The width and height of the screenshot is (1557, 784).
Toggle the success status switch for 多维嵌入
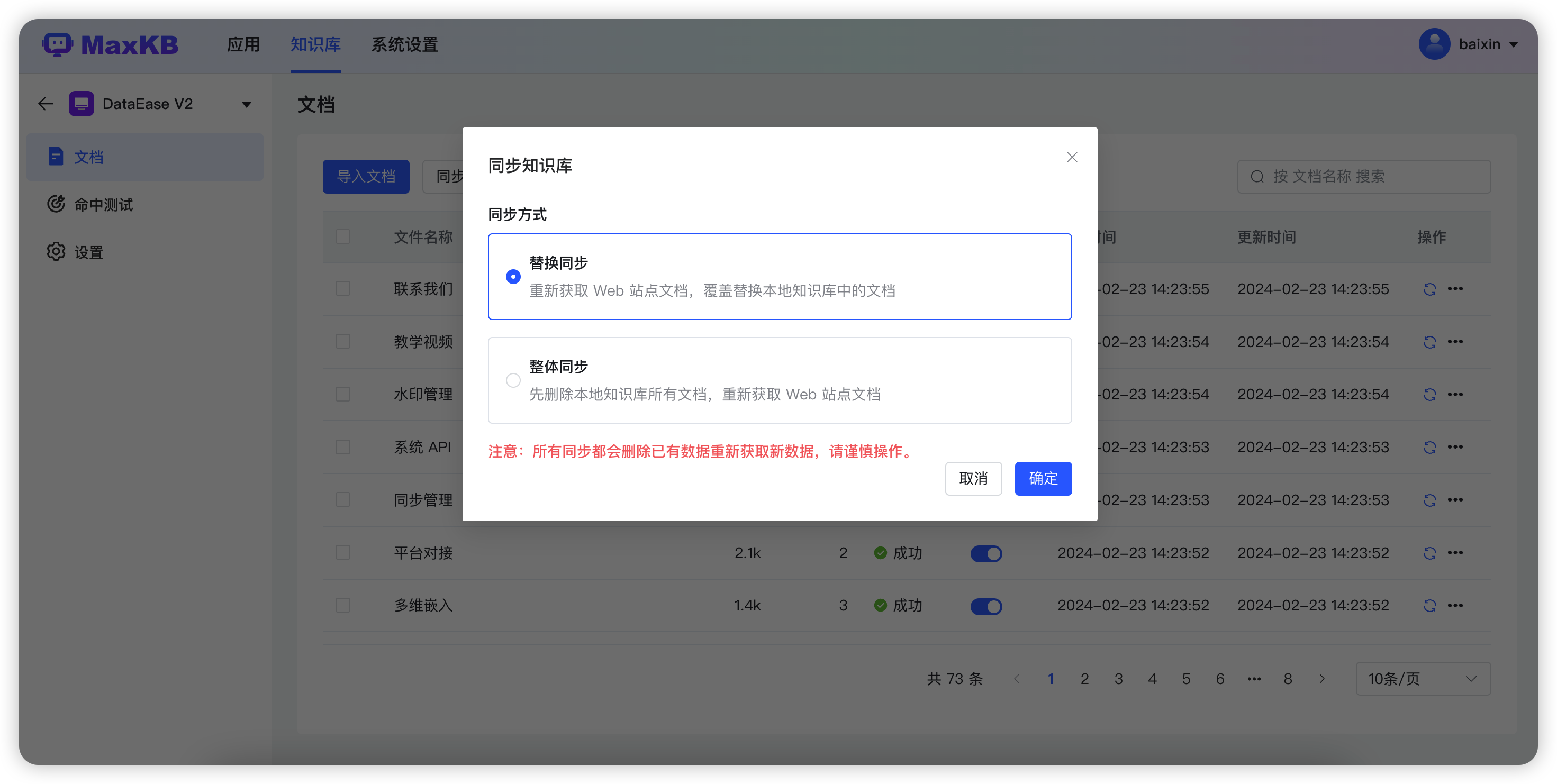(986, 605)
